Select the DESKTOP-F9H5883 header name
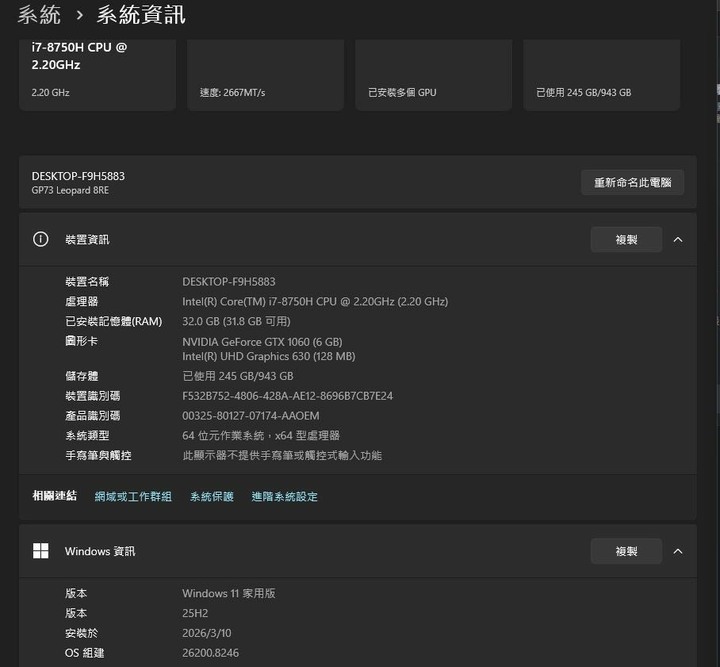The image size is (720, 667). (x=78, y=176)
